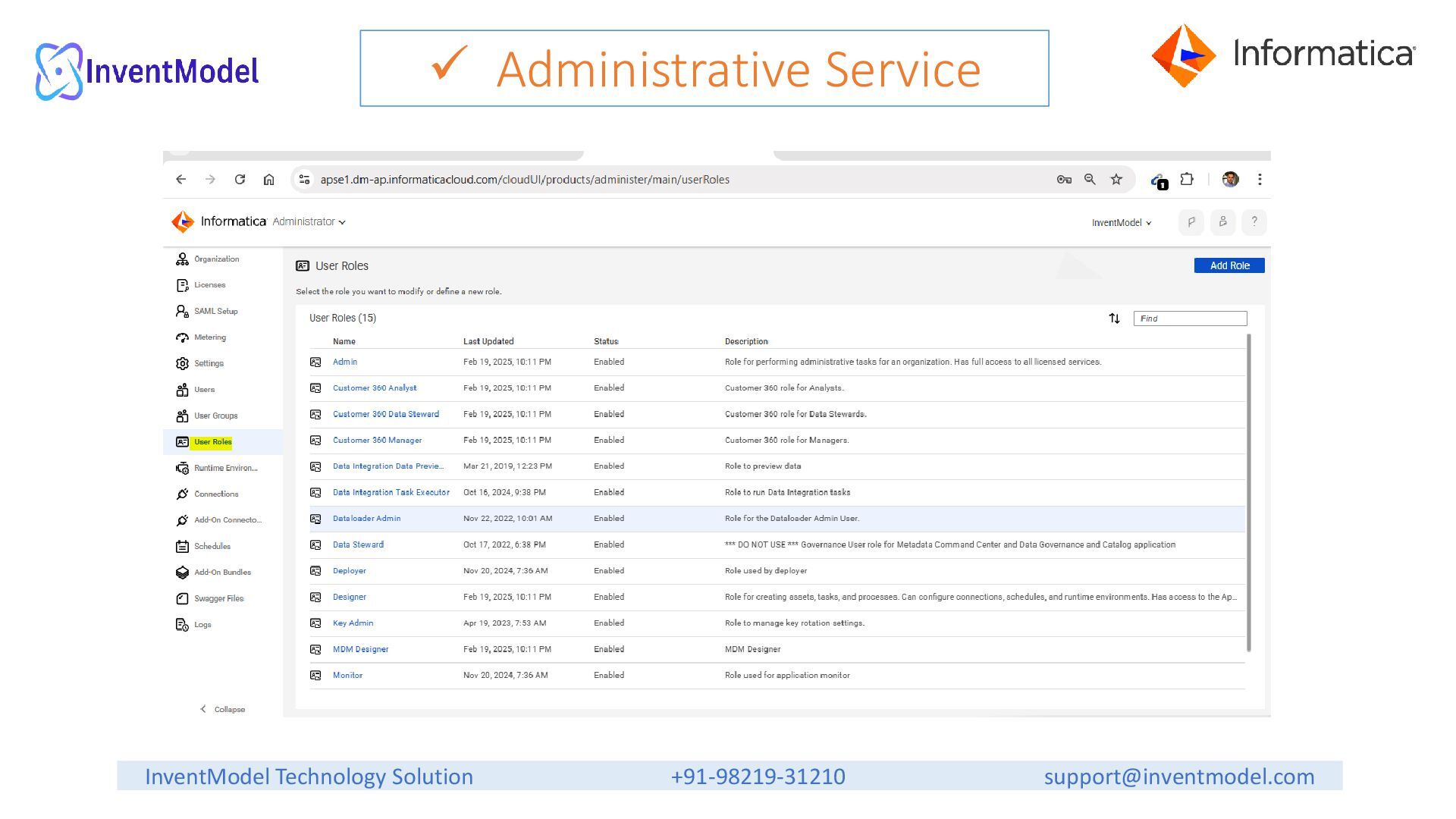This screenshot has width=1456, height=819.
Task: Open Swagger Files in sidebar
Action: 219,599
